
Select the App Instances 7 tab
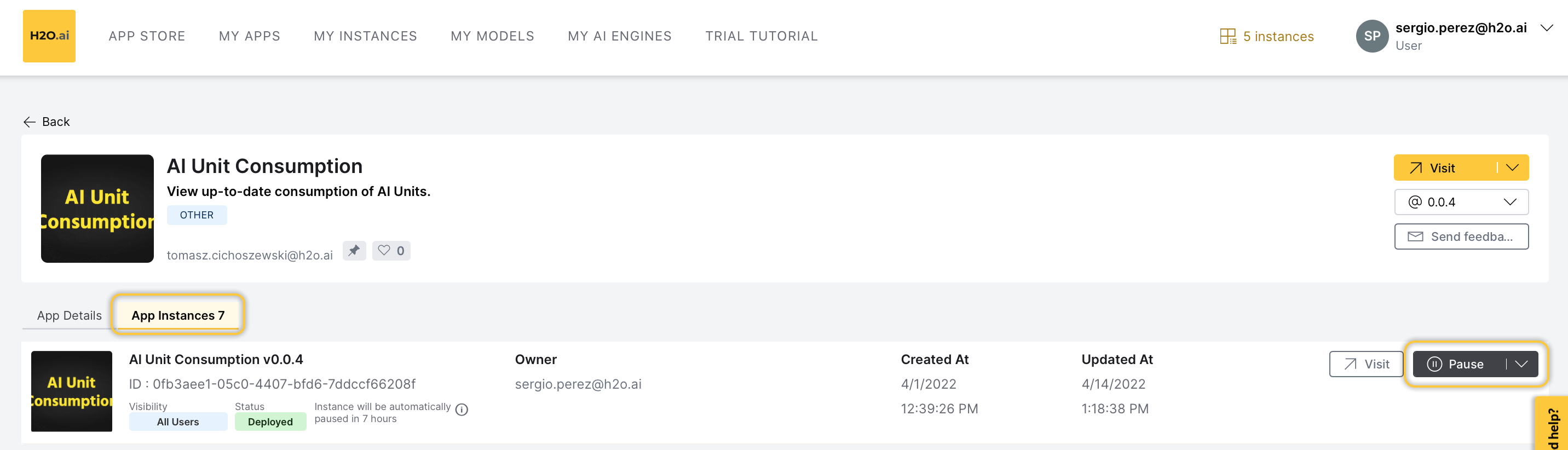pos(178,315)
